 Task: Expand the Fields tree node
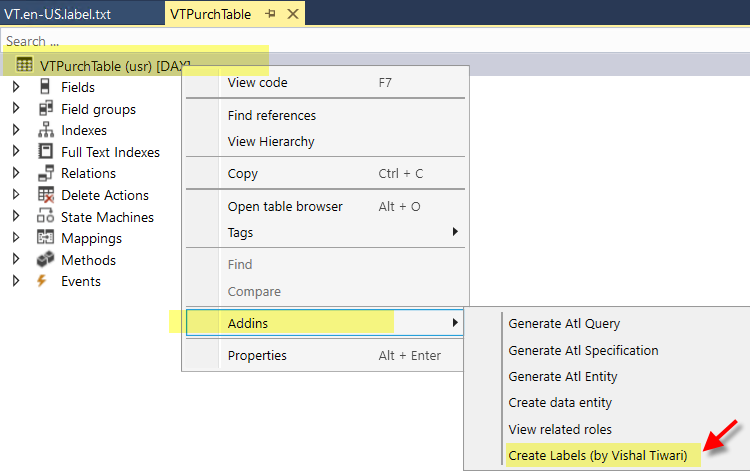[16, 87]
